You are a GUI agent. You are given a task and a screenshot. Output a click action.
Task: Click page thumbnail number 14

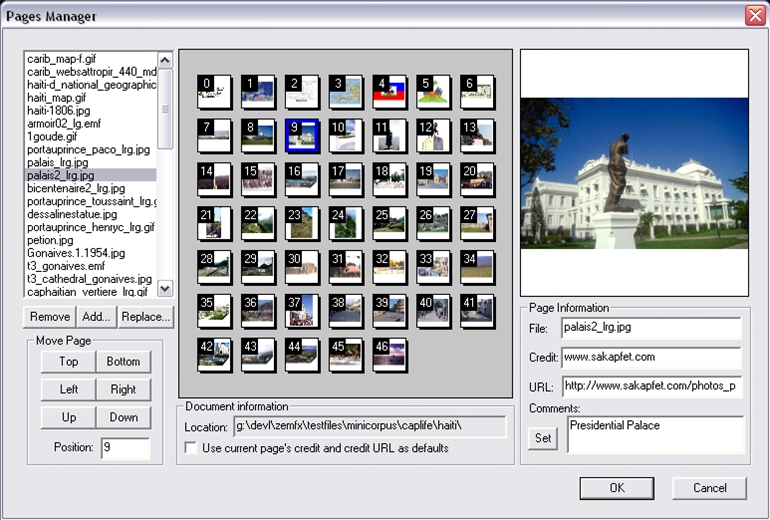(214, 180)
